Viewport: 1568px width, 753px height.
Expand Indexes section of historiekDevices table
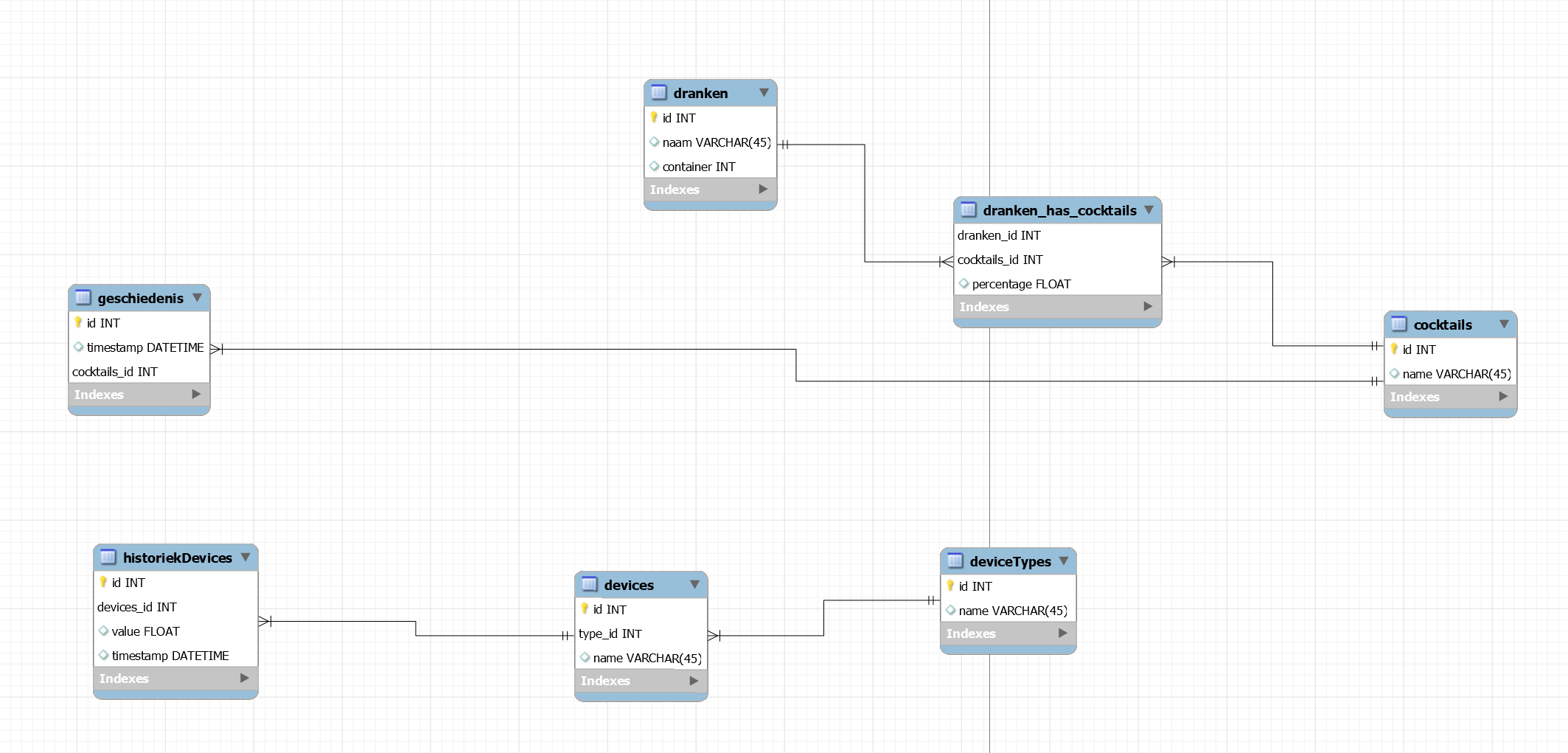coord(244,679)
